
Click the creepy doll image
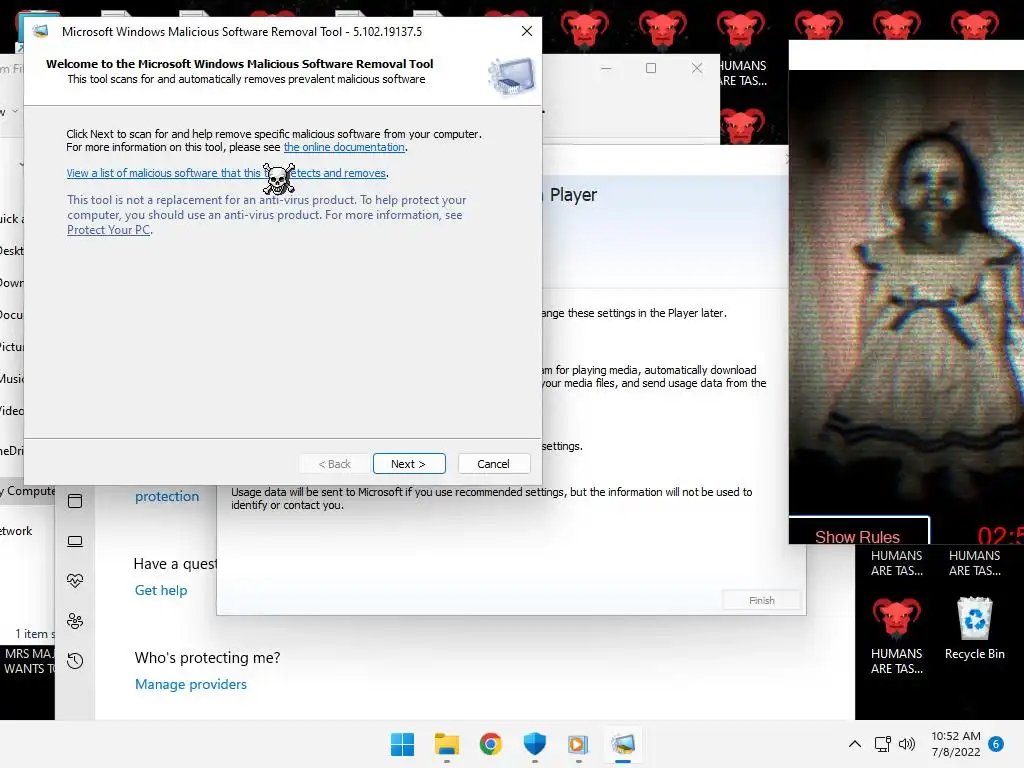pyautogui.click(x=906, y=294)
